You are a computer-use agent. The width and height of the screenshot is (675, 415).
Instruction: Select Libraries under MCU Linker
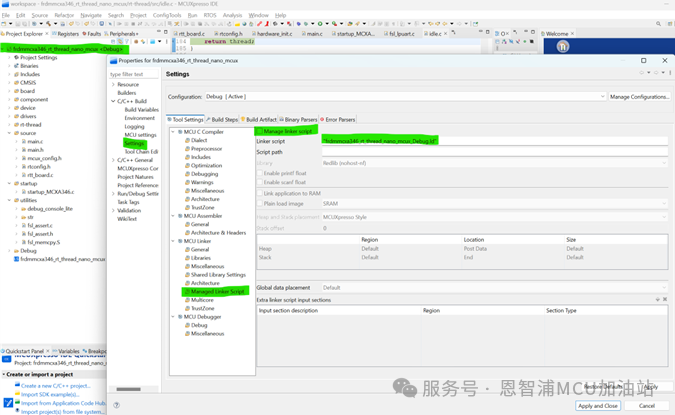tap(200, 258)
